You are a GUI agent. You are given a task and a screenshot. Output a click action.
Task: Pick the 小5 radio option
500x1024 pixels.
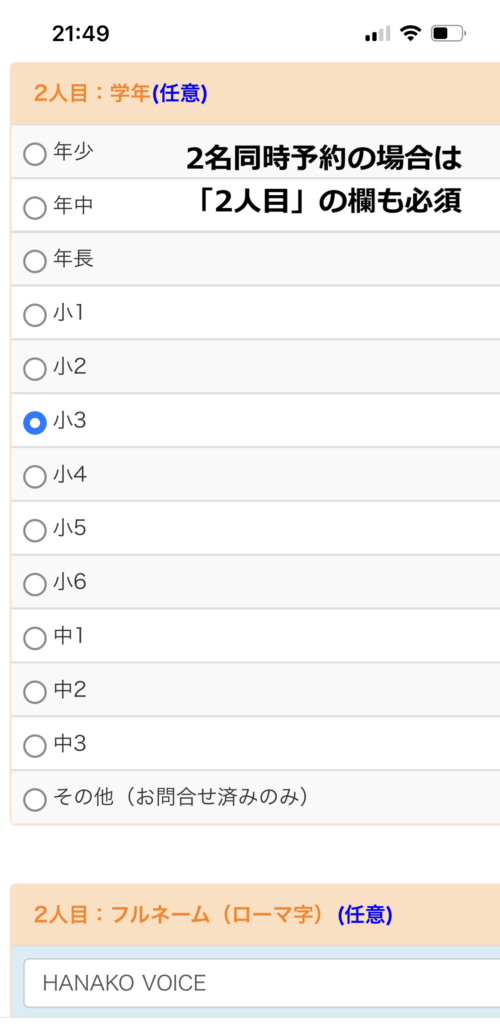click(x=35, y=531)
